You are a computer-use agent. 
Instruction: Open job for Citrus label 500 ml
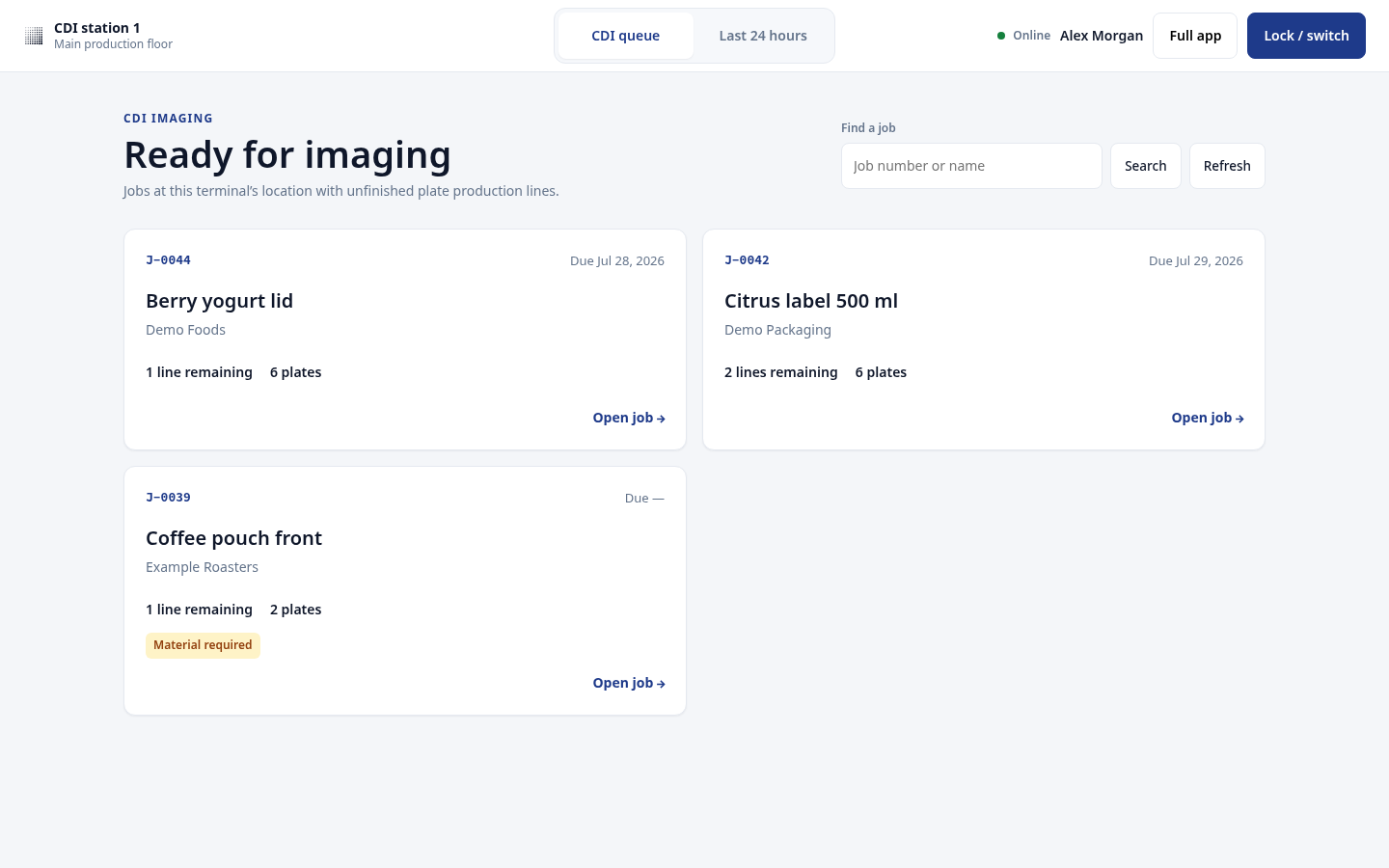1208,418
